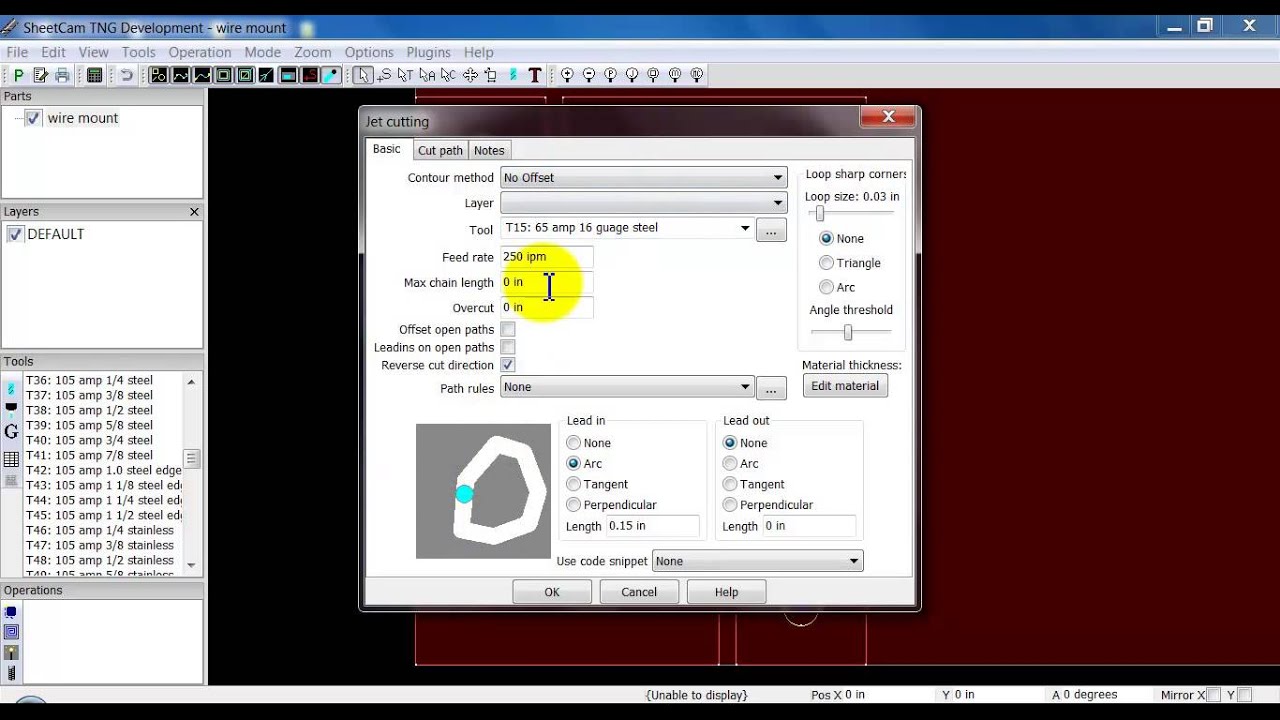The height and width of the screenshot is (720, 1280).
Task: Click the Edit material button
Action: pyautogui.click(x=844, y=386)
